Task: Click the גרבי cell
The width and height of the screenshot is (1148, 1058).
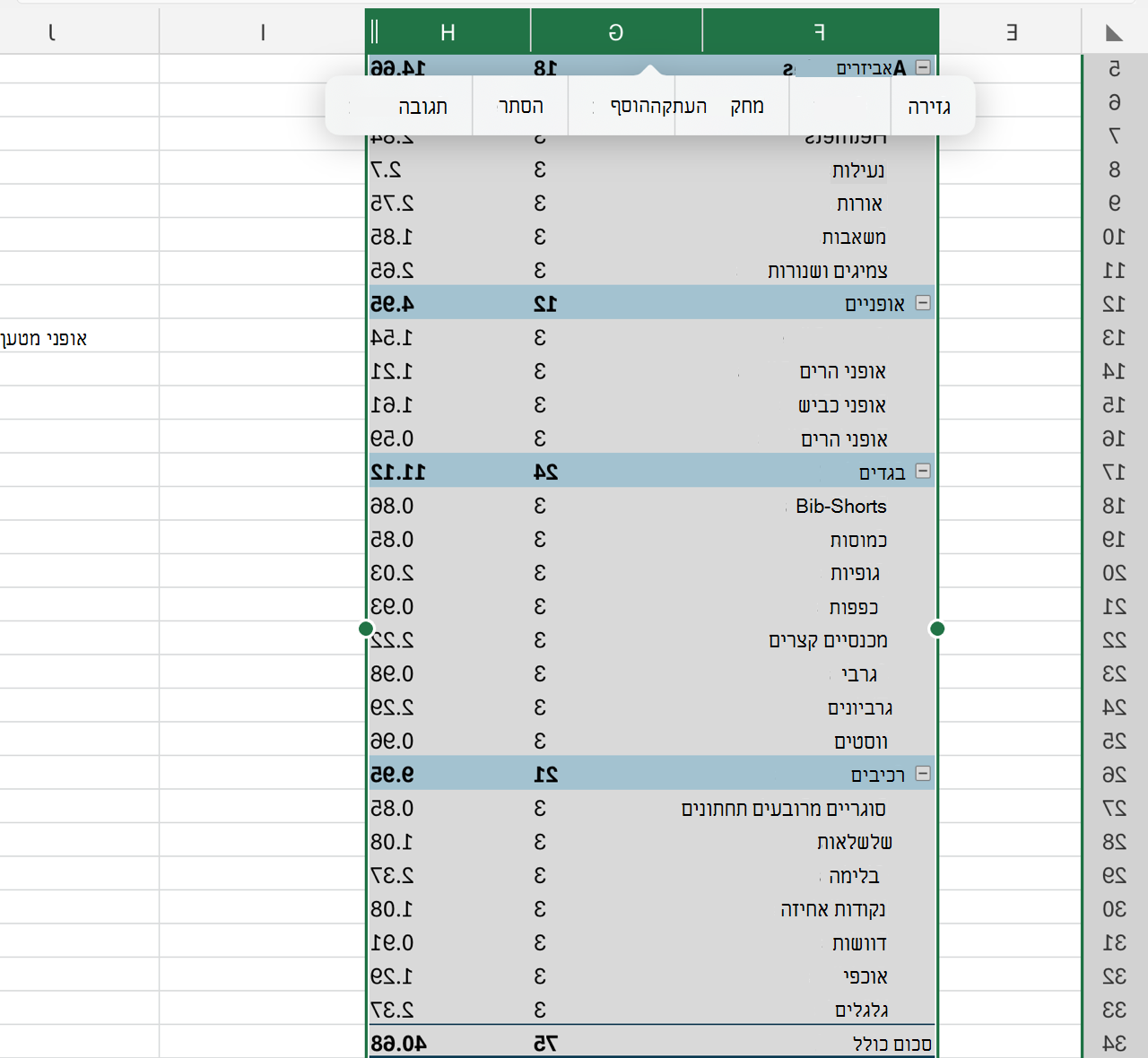Action: (x=859, y=674)
